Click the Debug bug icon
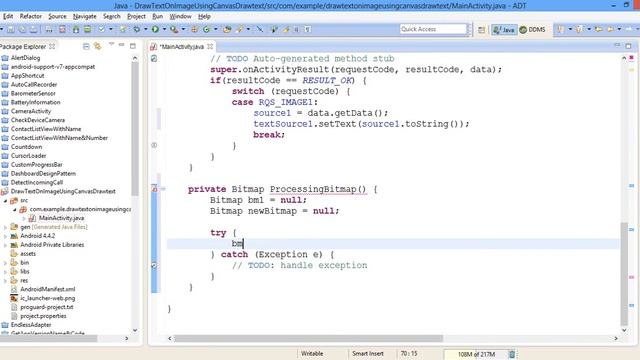Image resolution: width=640 pixels, height=360 pixels. point(137,29)
